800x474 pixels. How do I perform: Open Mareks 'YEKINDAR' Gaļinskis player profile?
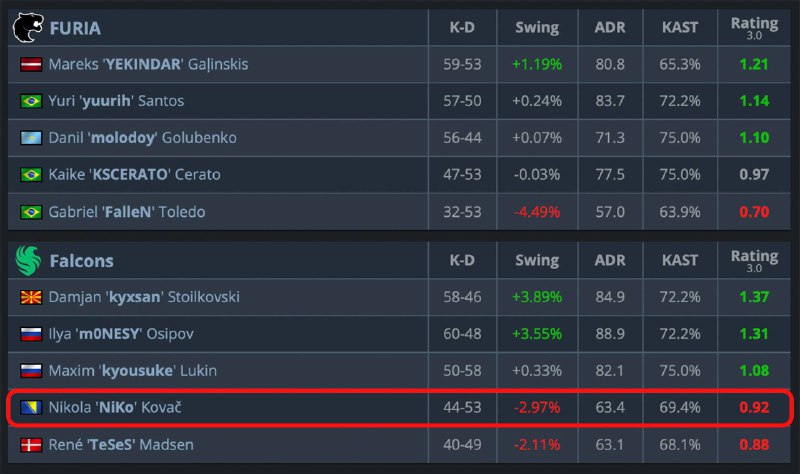point(148,65)
